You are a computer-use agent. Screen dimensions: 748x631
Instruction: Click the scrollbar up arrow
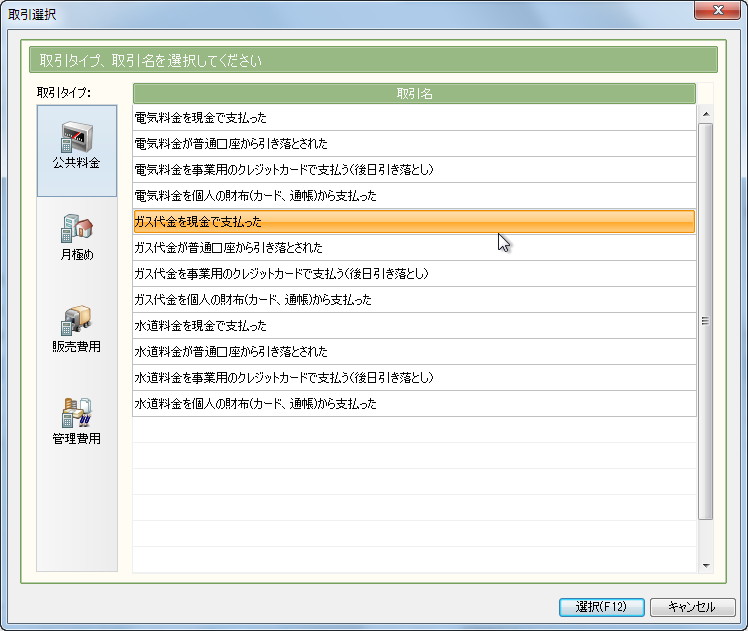(x=706, y=114)
